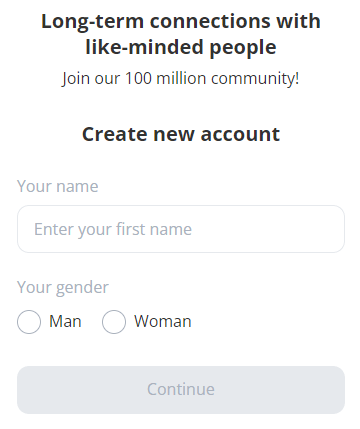Click the 'Enter your first name' placeholder text
Image resolution: width=360 pixels, height=429 pixels.
tap(113, 229)
